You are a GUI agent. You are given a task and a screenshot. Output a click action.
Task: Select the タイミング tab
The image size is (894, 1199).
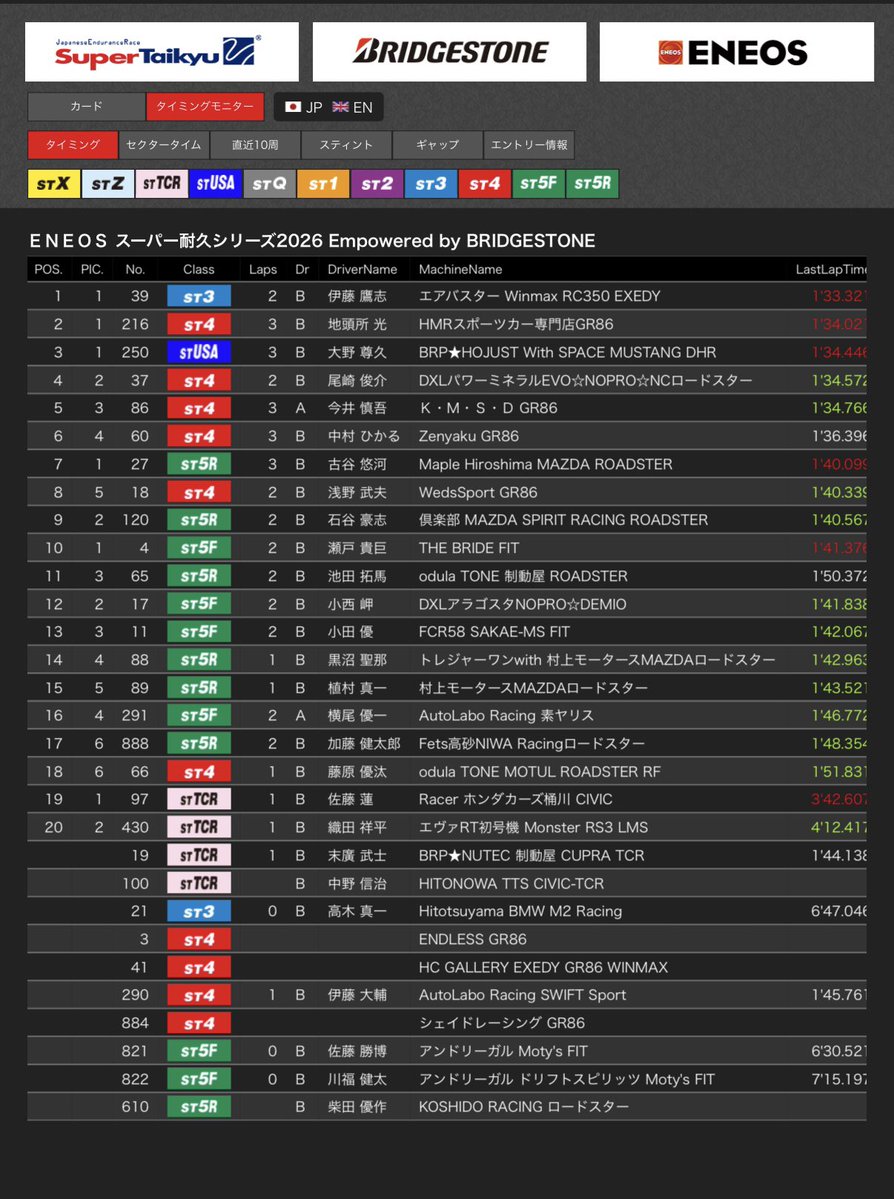click(x=73, y=145)
